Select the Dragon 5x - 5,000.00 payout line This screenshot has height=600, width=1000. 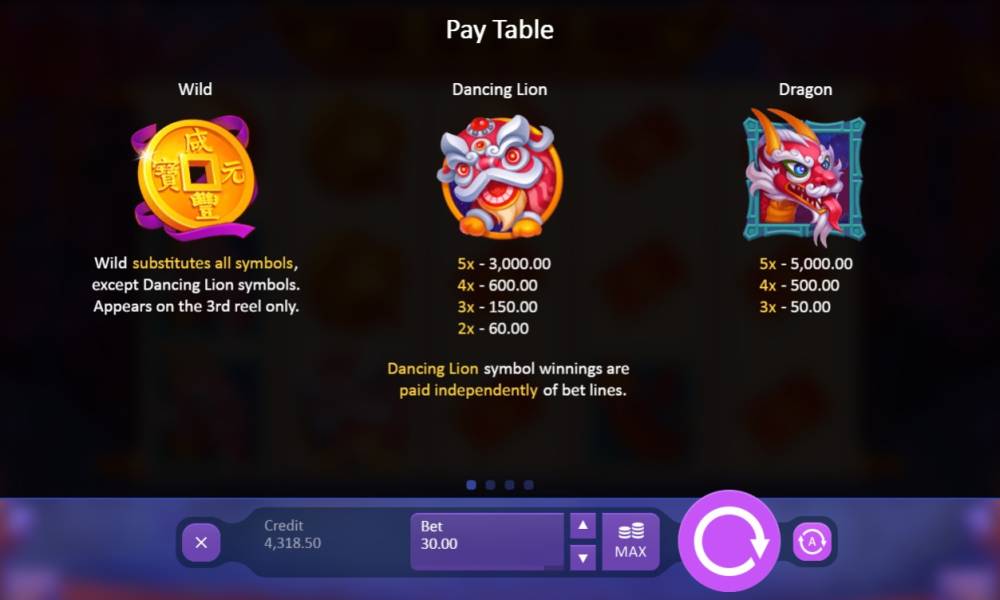(x=805, y=264)
